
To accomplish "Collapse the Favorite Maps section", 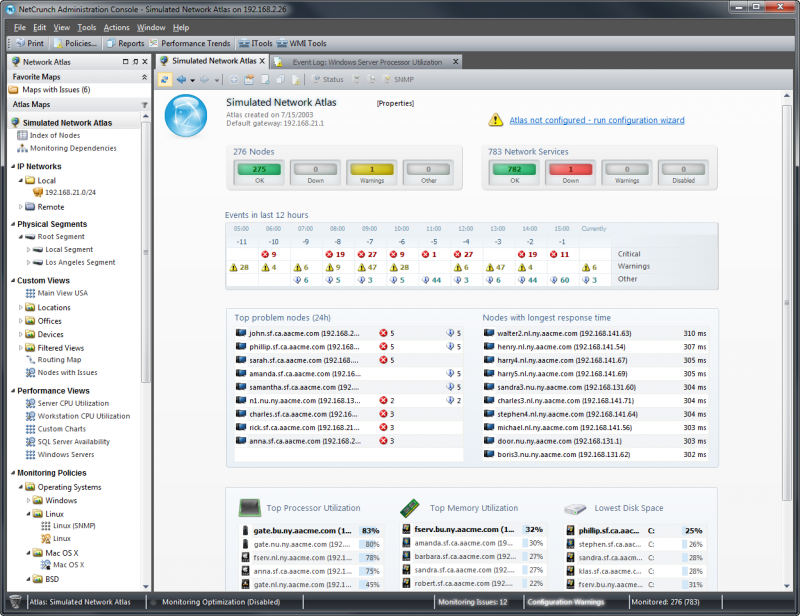I will [144, 77].
